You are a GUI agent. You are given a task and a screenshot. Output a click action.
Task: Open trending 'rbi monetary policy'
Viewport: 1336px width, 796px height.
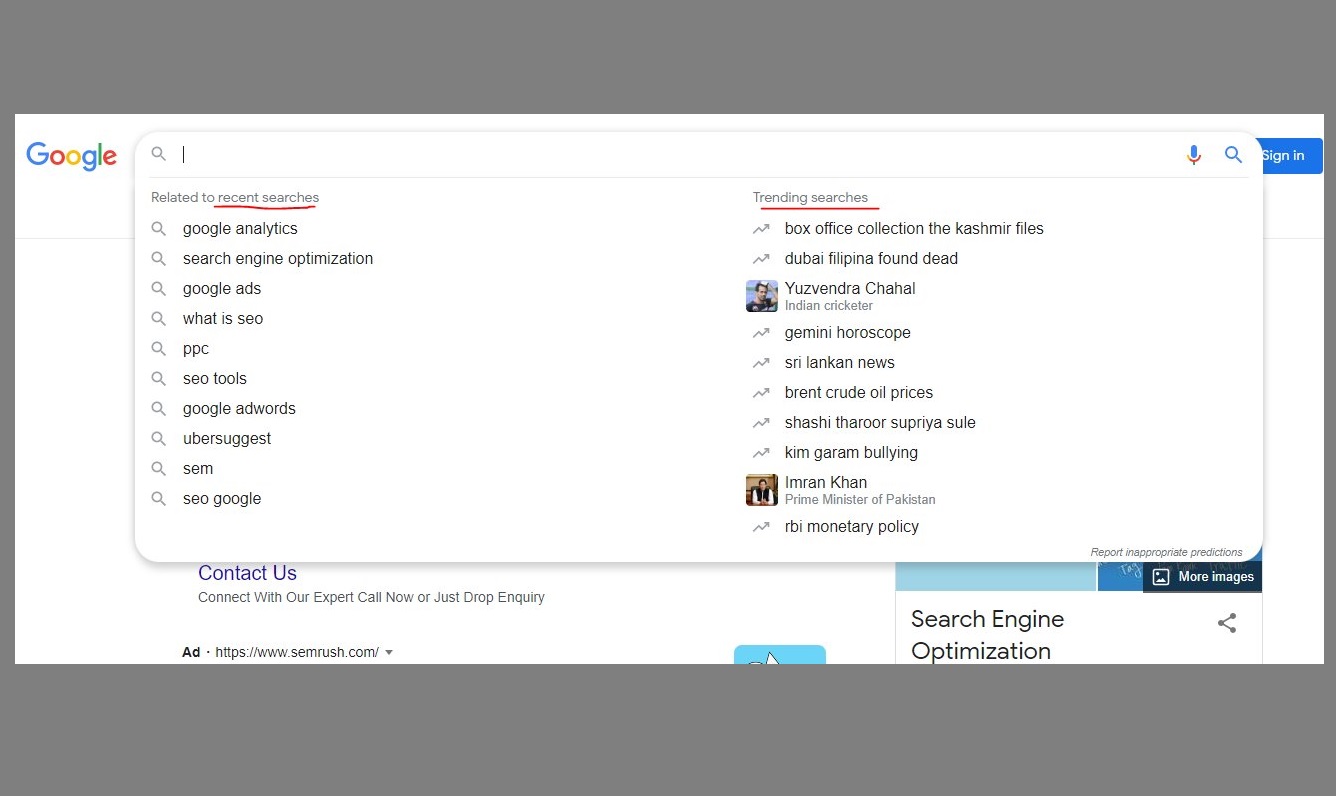coord(852,526)
